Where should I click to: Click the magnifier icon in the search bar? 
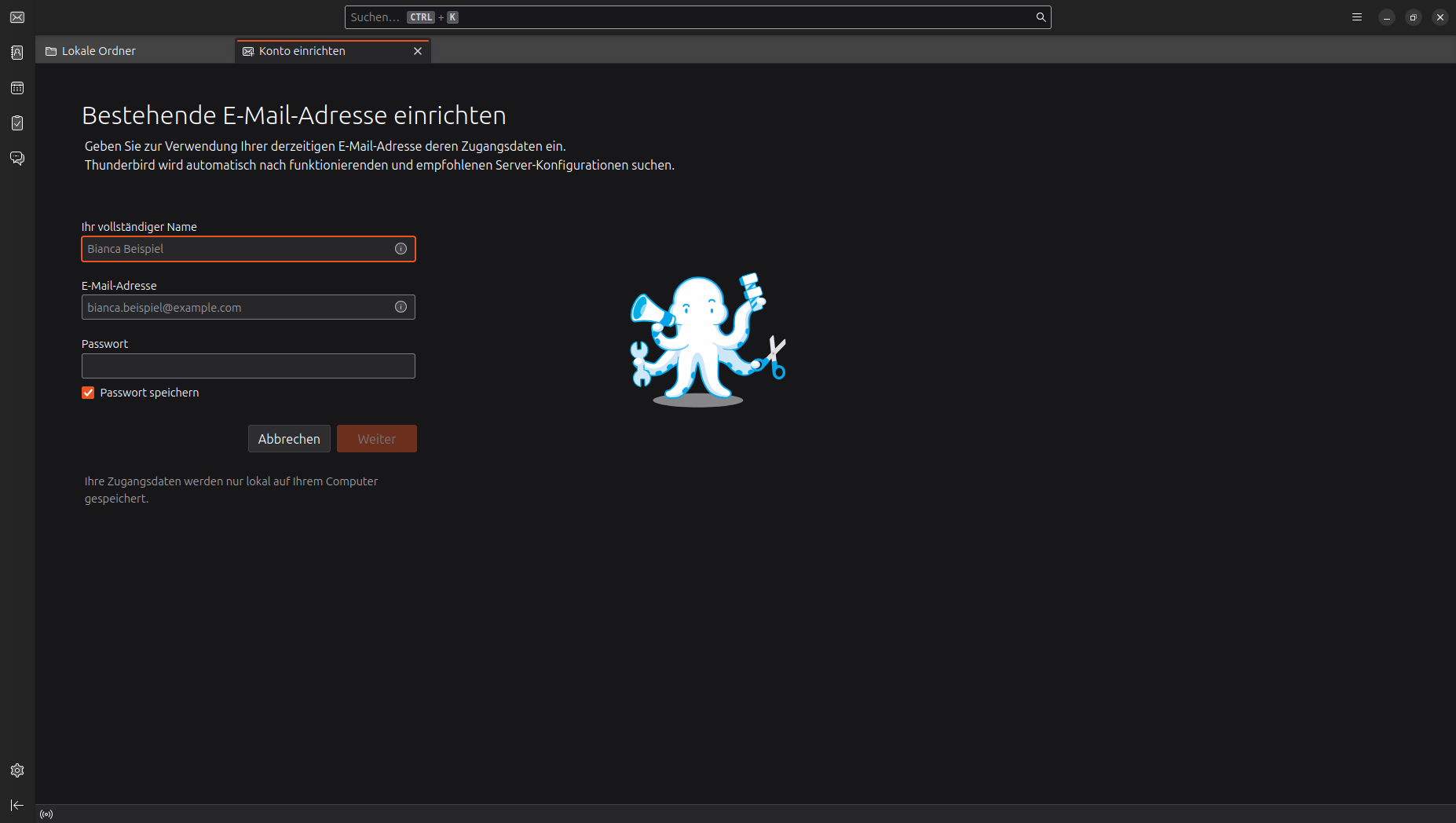pyautogui.click(x=1041, y=17)
